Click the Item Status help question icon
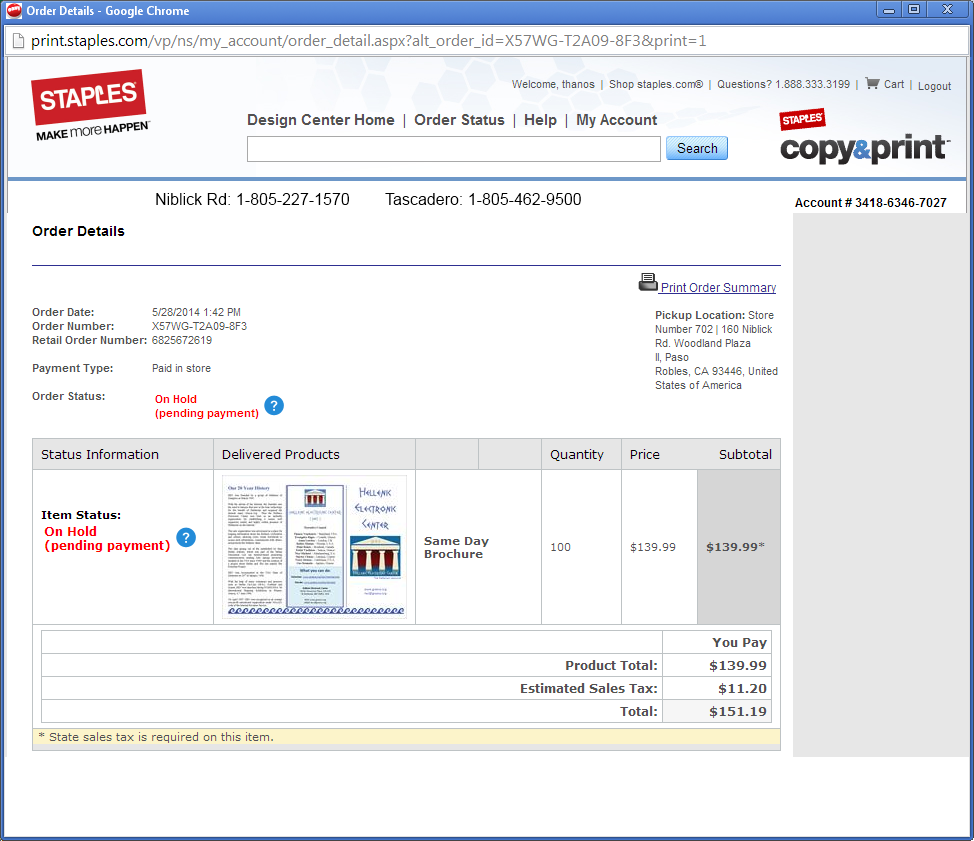This screenshot has width=974, height=841. coord(186,537)
